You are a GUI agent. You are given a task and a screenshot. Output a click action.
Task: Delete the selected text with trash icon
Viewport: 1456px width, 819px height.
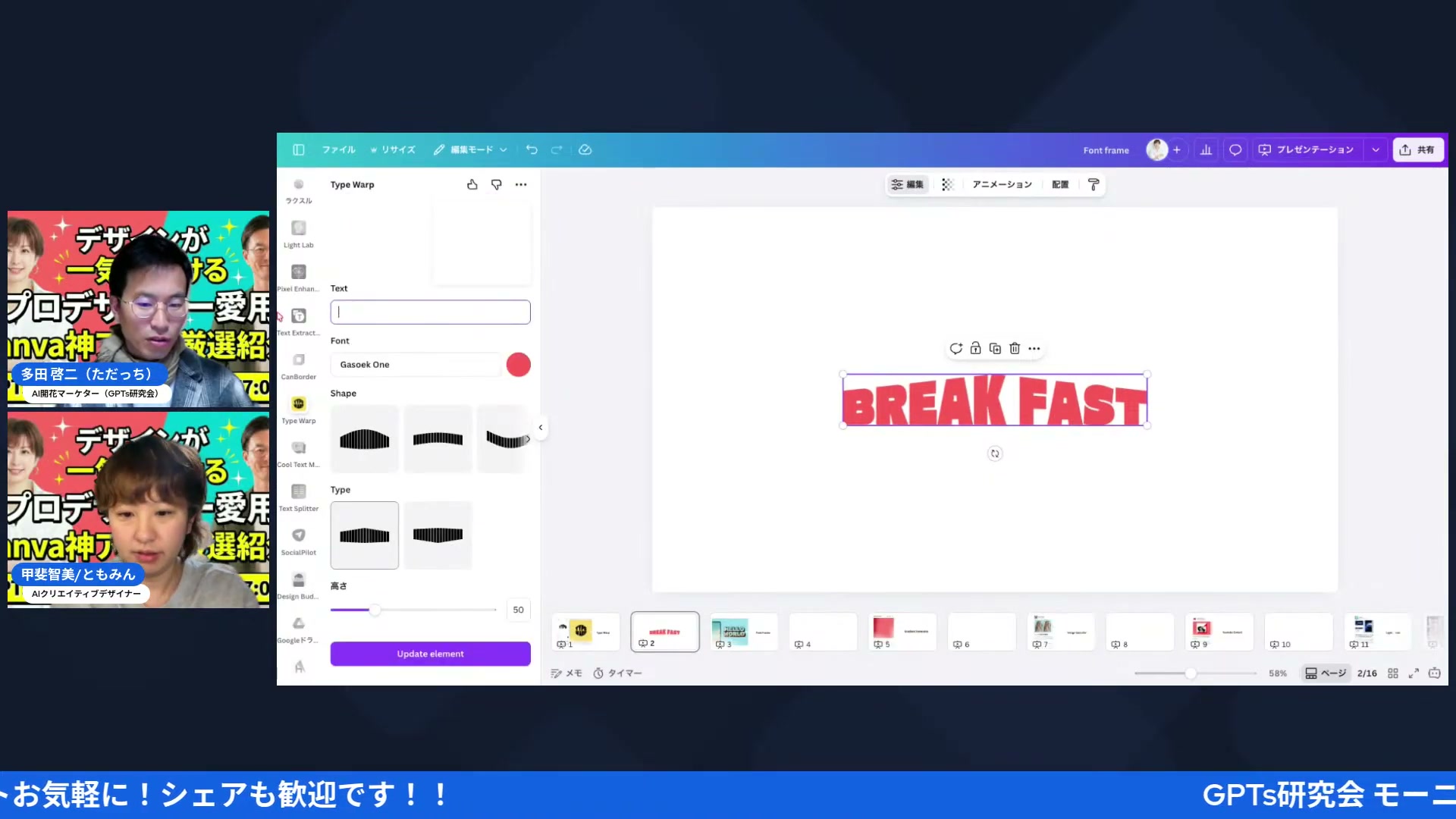point(1015,348)
